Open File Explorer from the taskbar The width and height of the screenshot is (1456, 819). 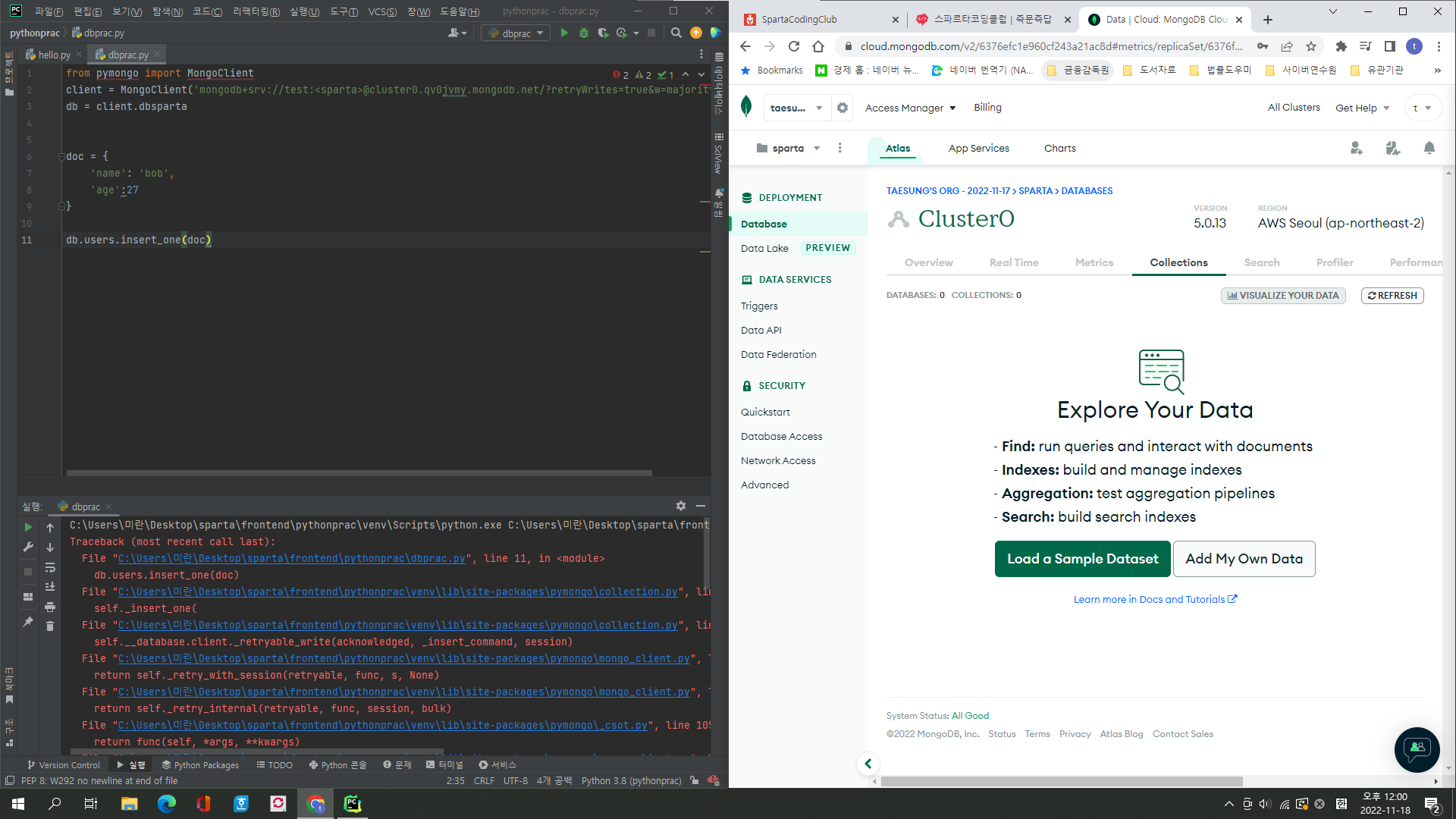click(129, 804)
